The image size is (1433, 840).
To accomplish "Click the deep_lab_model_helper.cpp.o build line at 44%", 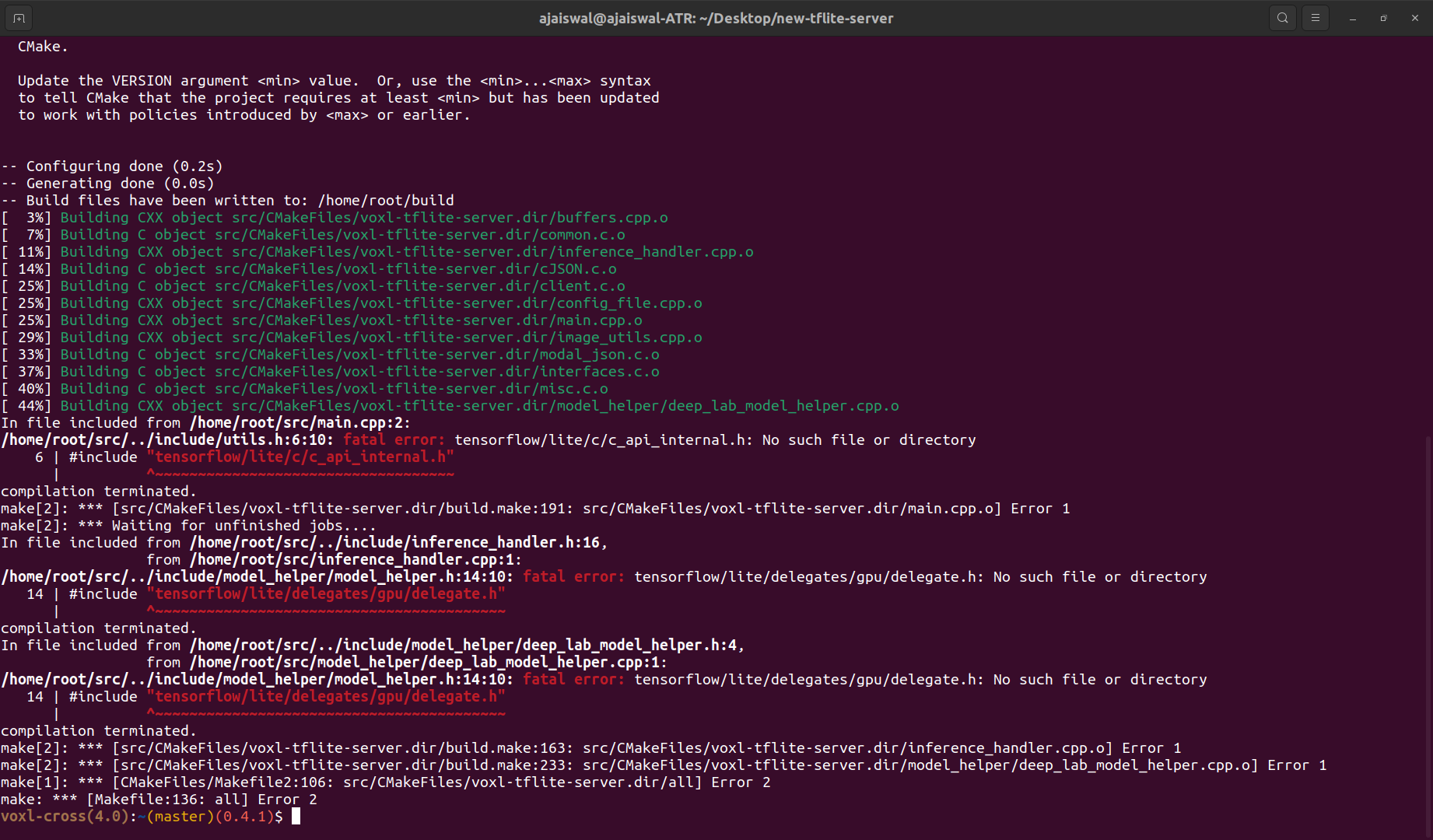I will click(x=450, y=406).
